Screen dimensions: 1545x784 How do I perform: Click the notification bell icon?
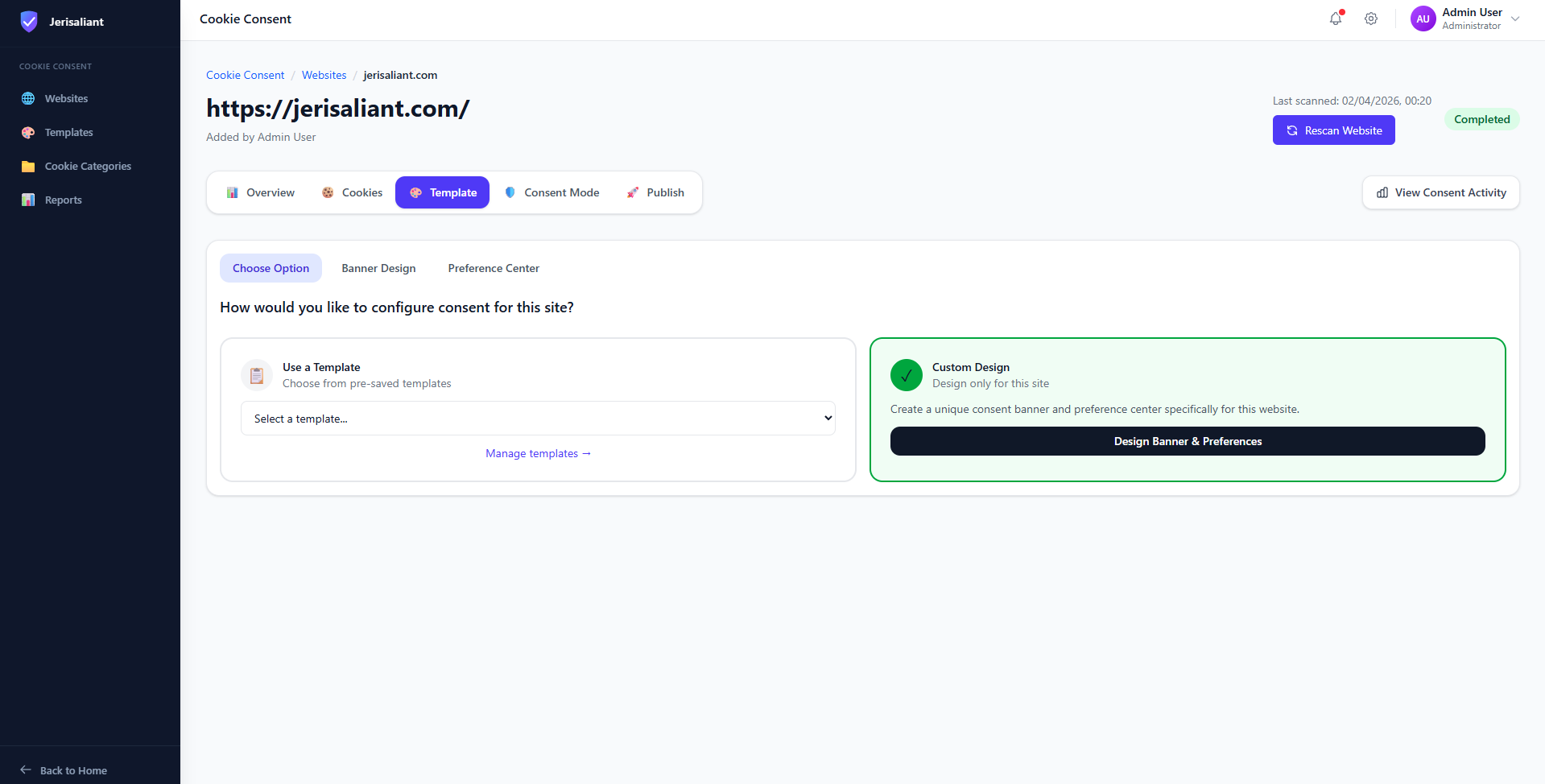(x=1336, y=19)
